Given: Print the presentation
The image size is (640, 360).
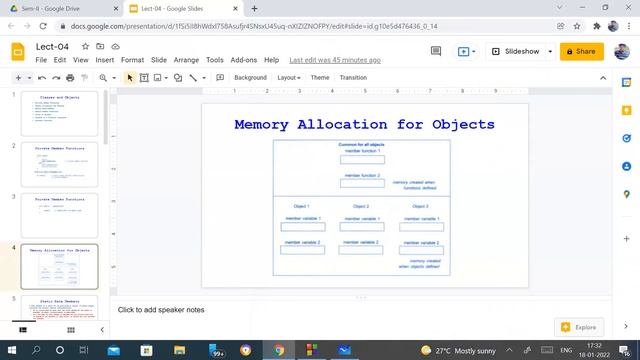Looking at the screenshot, I should coord(70,78).
